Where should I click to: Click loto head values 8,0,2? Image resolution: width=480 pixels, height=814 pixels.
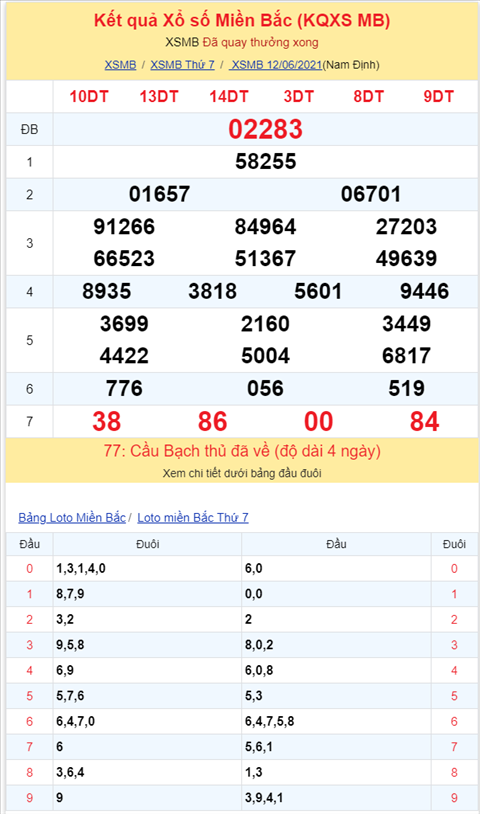pyautogui.click(x=259, y=645)
